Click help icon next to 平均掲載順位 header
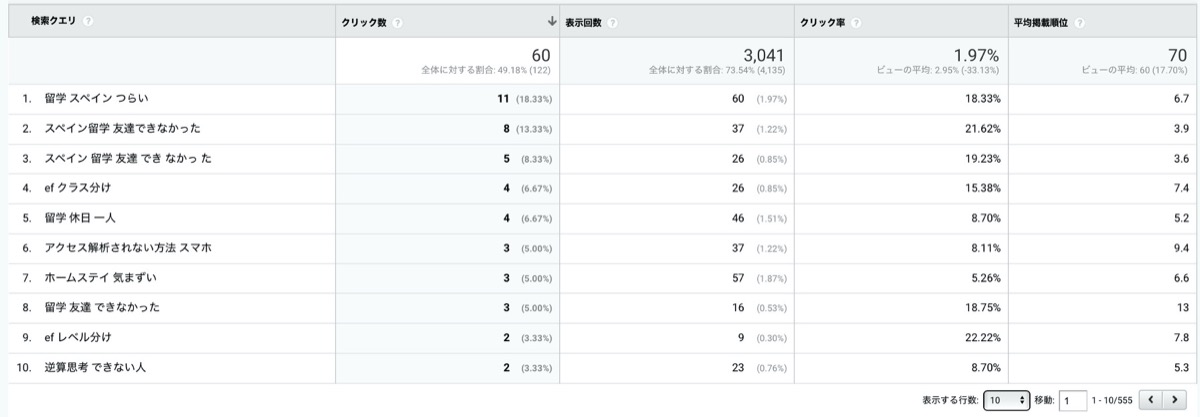1200x417 pixels. click(1081, 22)
